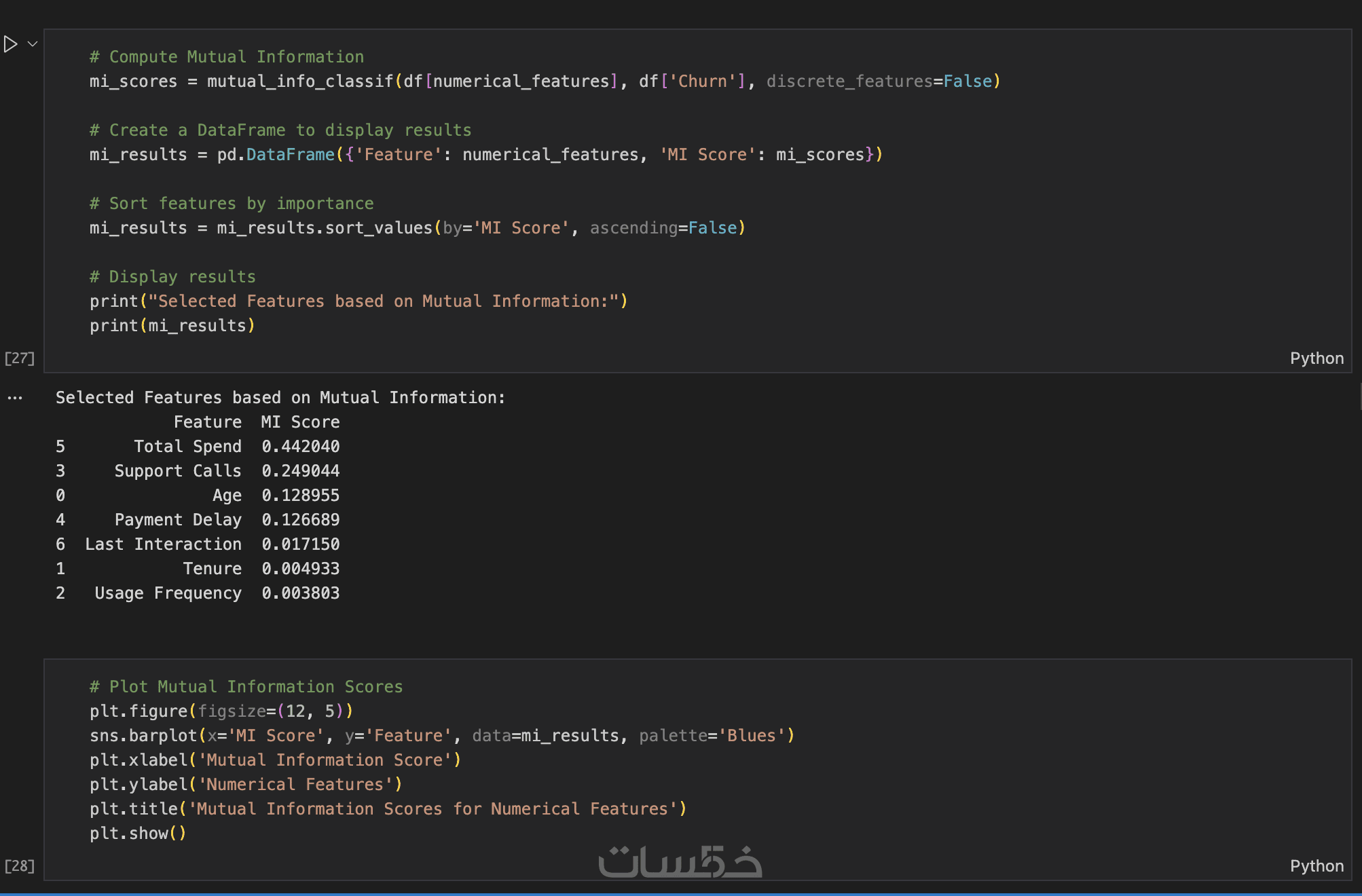Click discrete_features parameter name
The height and width of the screenshot is (896, 1362).
pos(849,81)
